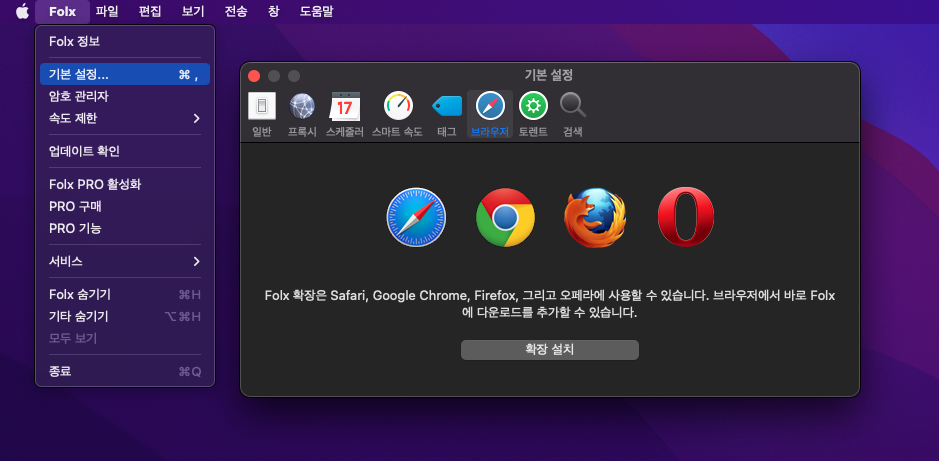
Task: Choose 업데이트 확인 menu item
Action: (x=125, y=151)
